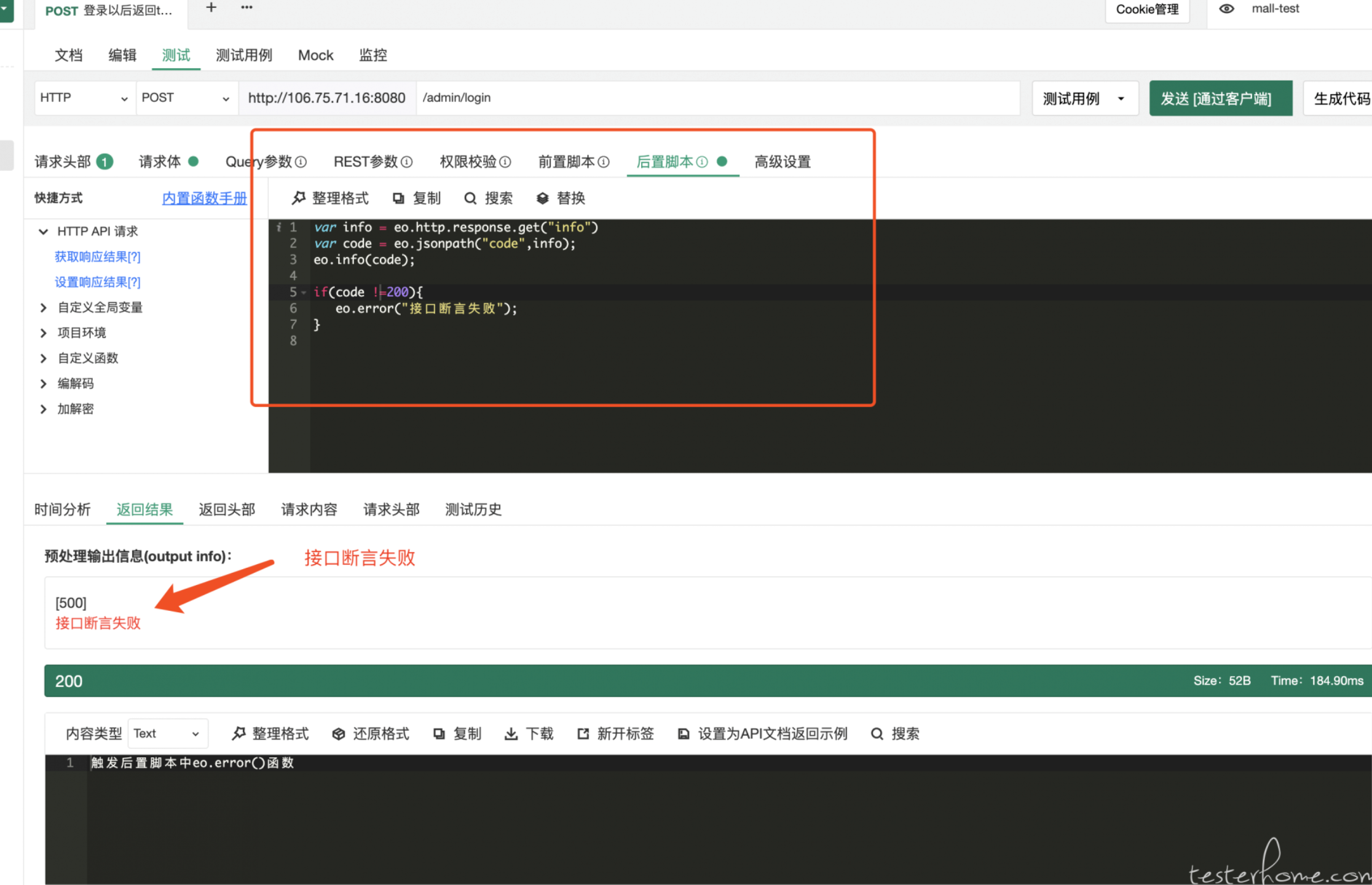Open the POST request method dropdown
Screen dimensions: 1372x885
tap(186, 98)
